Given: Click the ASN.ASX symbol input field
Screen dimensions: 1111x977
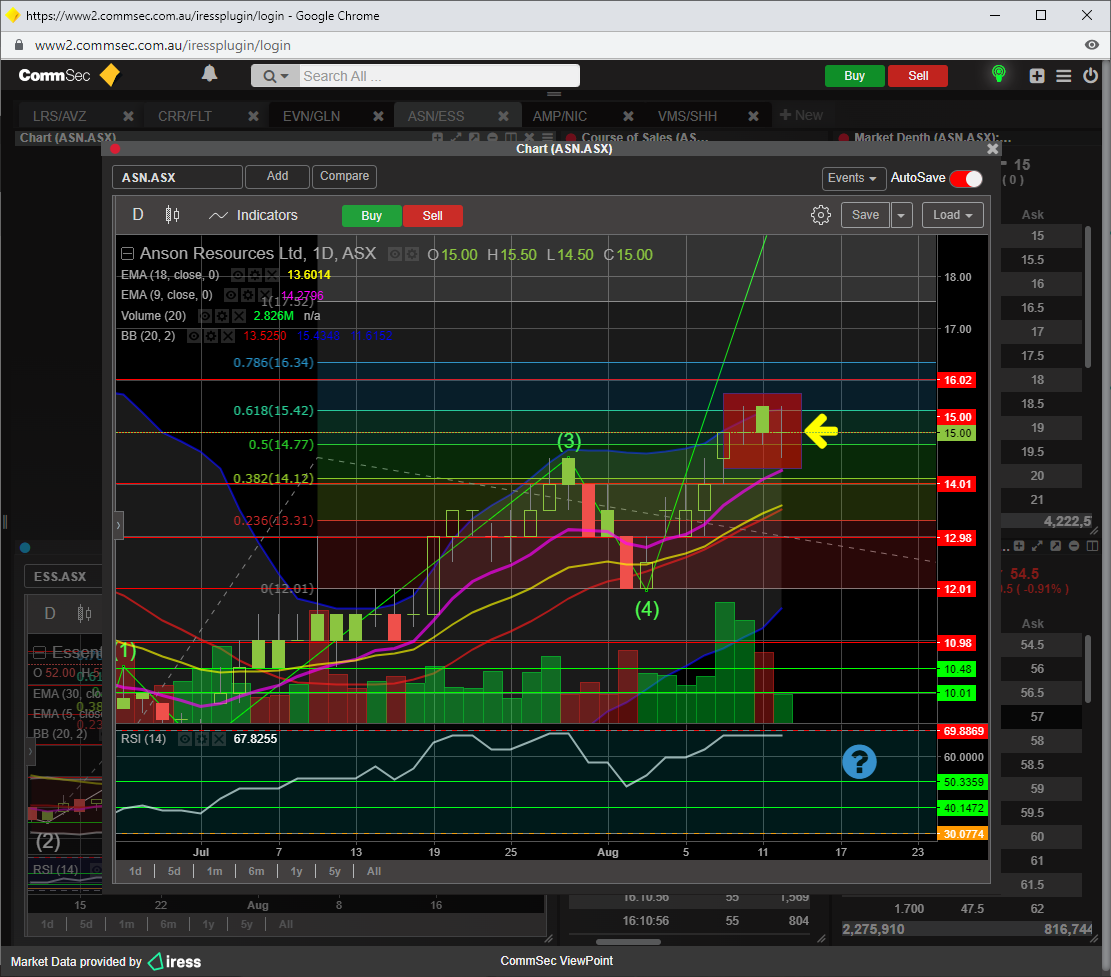Looking at the screenshot, I should pyautogui.click(x=177, y=177).
